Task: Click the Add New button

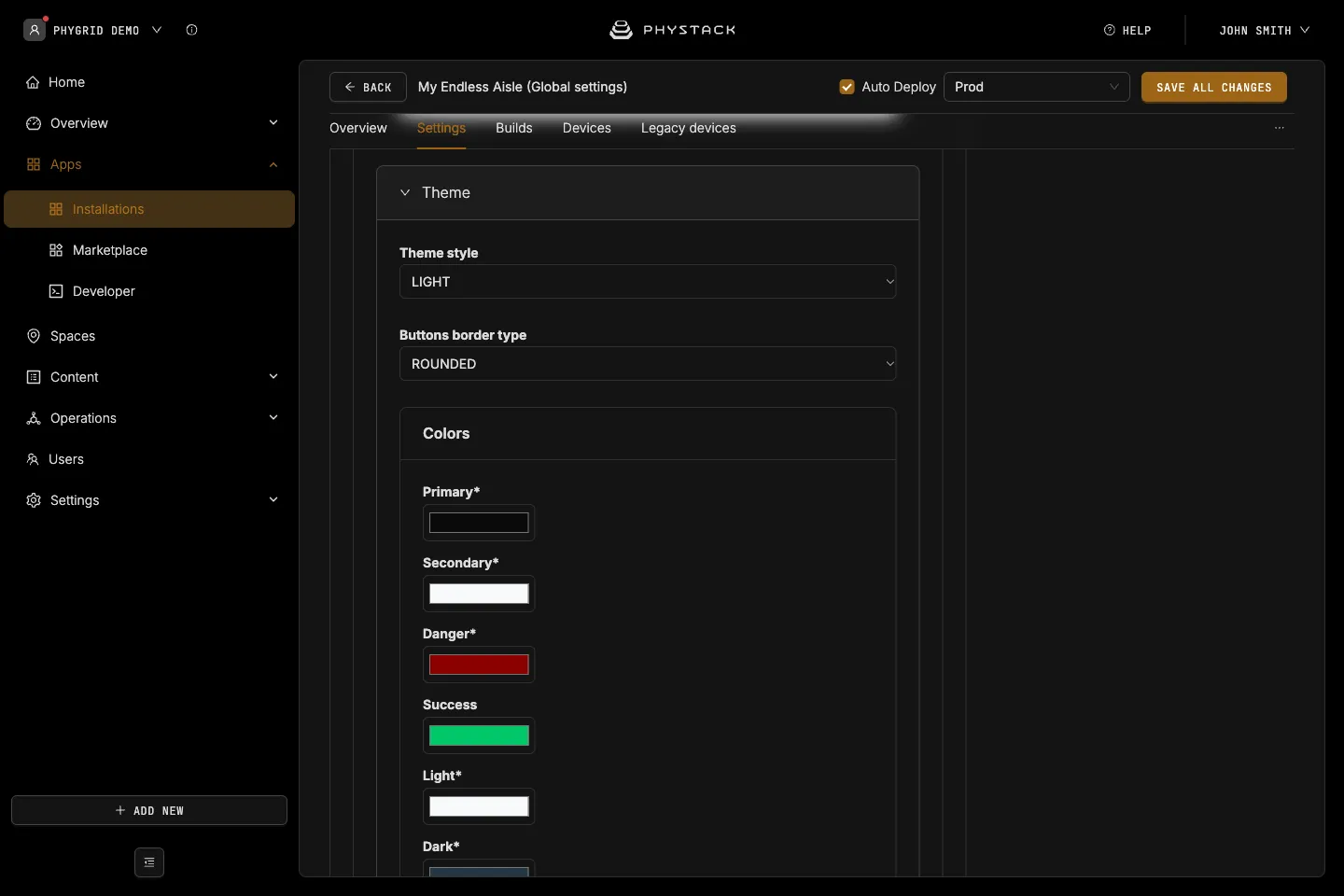Action: pos(149,810)
